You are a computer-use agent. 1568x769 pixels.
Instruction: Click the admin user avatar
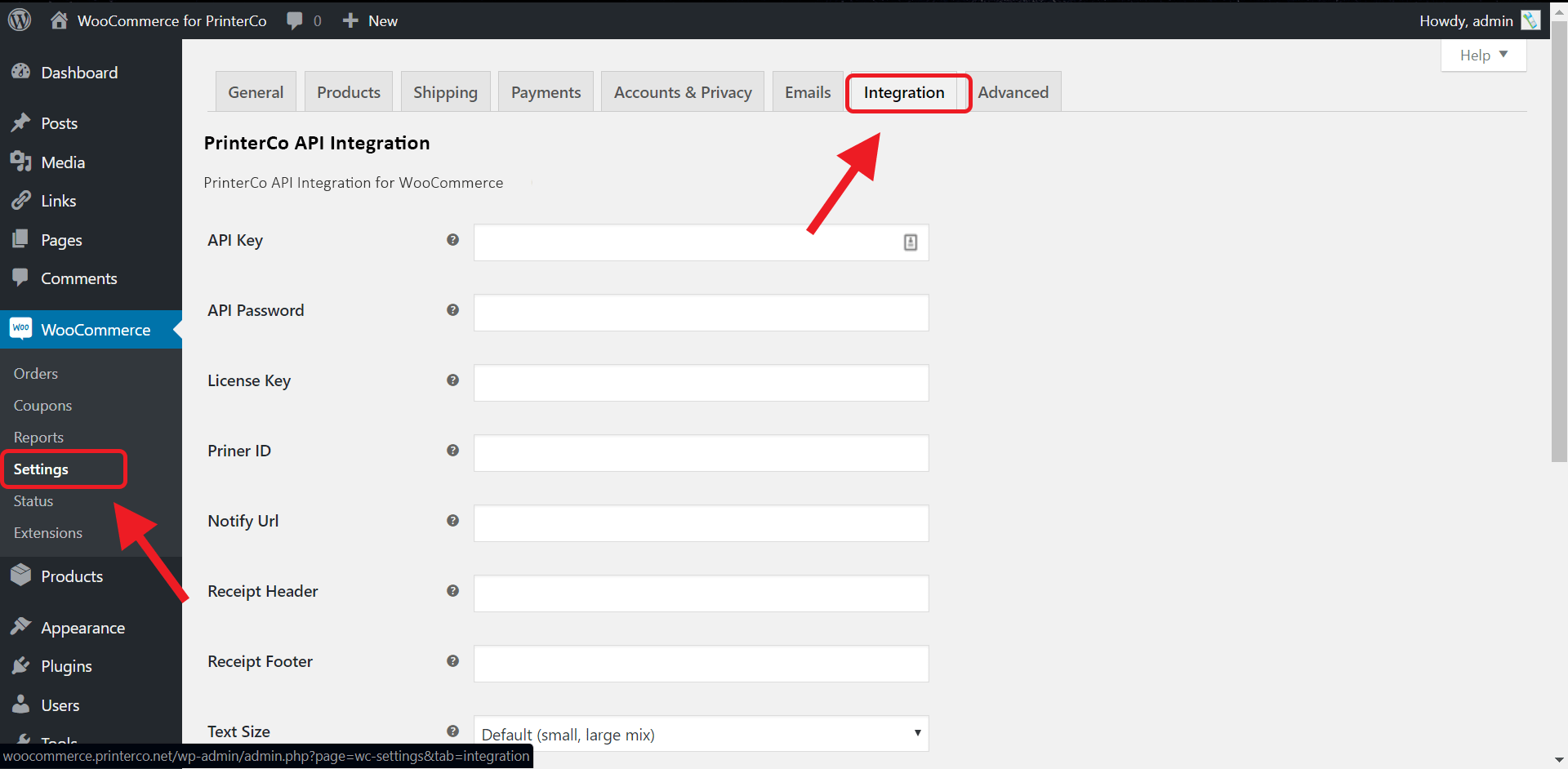[x=1530, y=20]
